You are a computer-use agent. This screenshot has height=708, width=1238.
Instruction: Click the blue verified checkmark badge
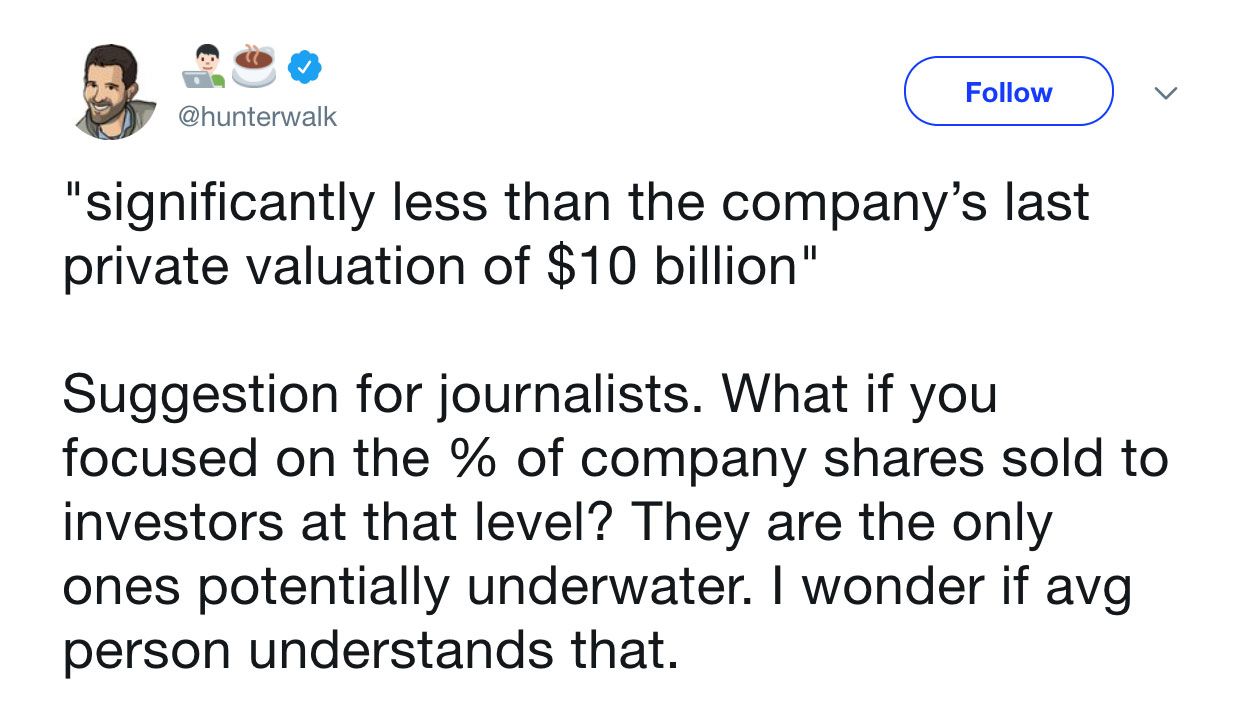click(x=305, y=68)
